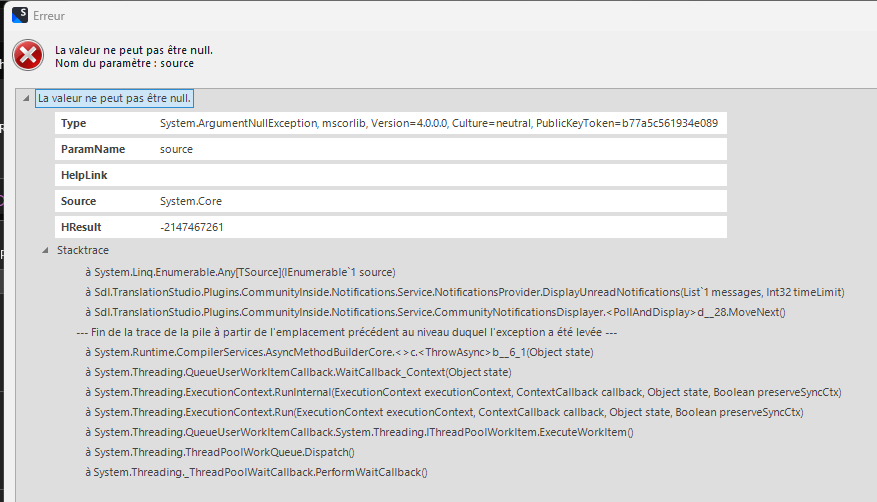
Task: Click the header message 'La valeur ne peut pas être null.'
Action: coord(134,50)
